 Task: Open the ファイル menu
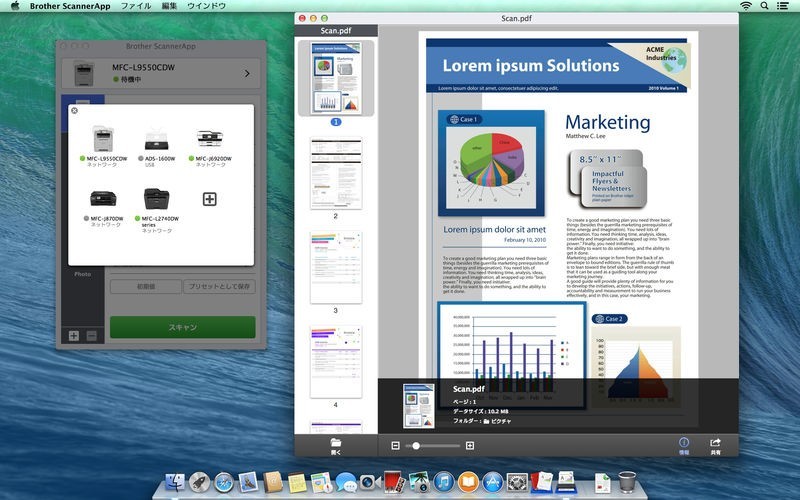click(x=136, y=6)
